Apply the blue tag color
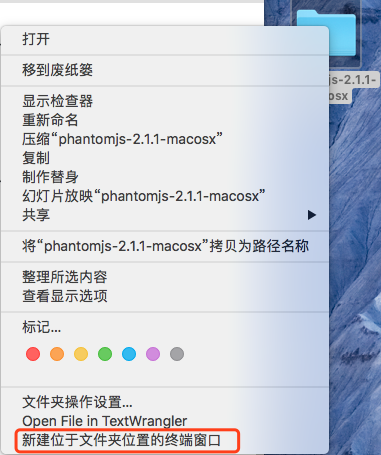This screenshot has width=381, height=455. 129,354
